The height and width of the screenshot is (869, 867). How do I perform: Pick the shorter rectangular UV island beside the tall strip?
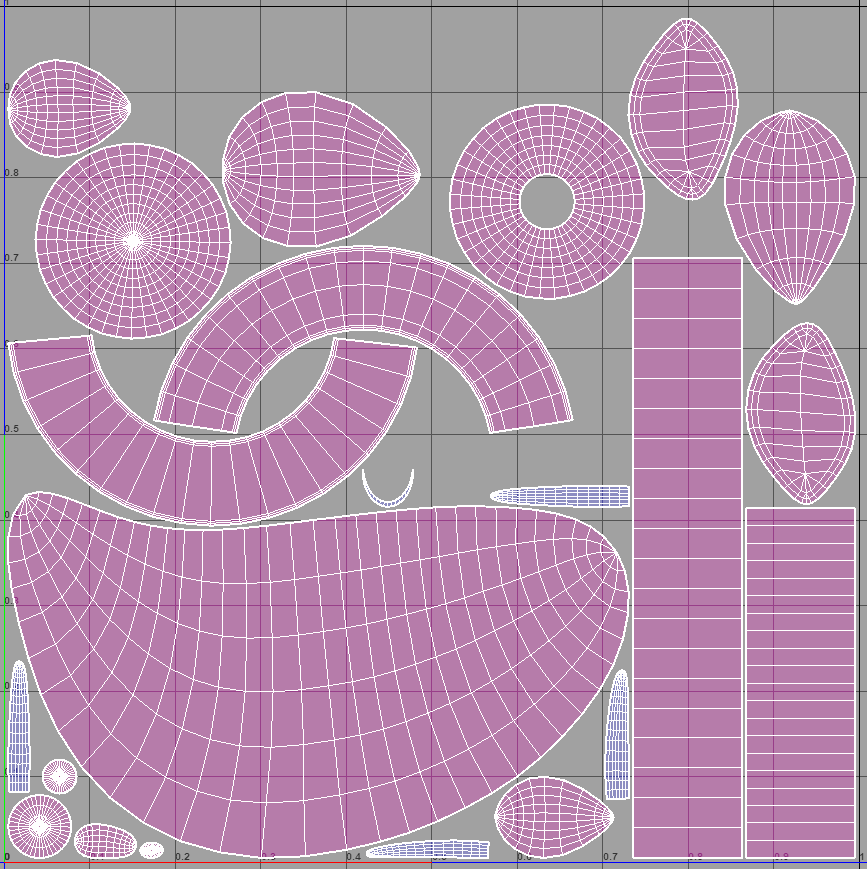[800, 682]
